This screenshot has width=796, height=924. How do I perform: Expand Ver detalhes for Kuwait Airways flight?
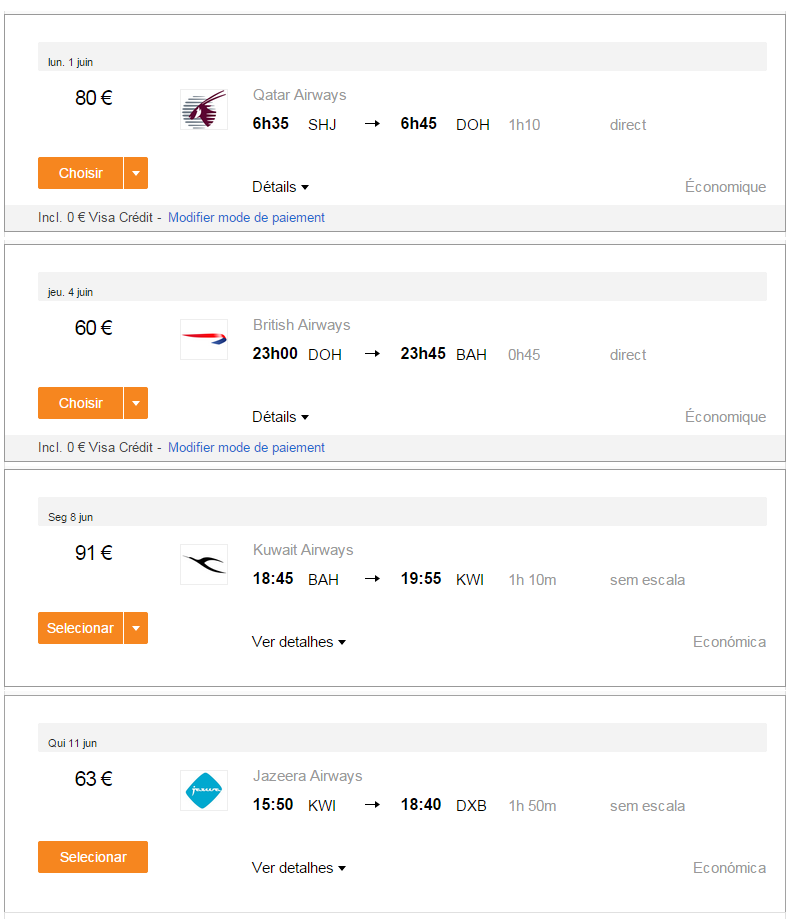point(299,642)
